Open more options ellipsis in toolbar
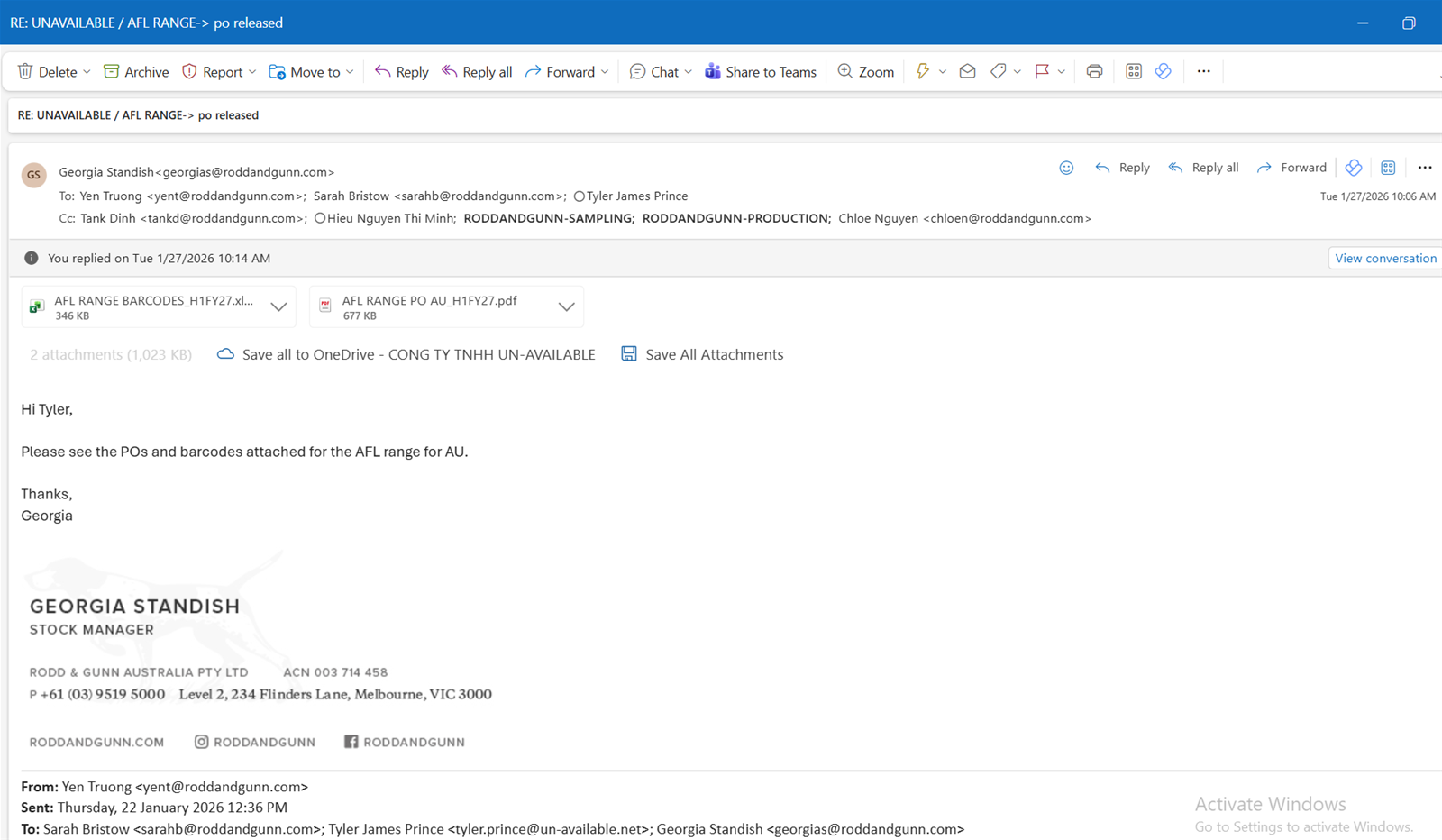 click(1203, 71)
